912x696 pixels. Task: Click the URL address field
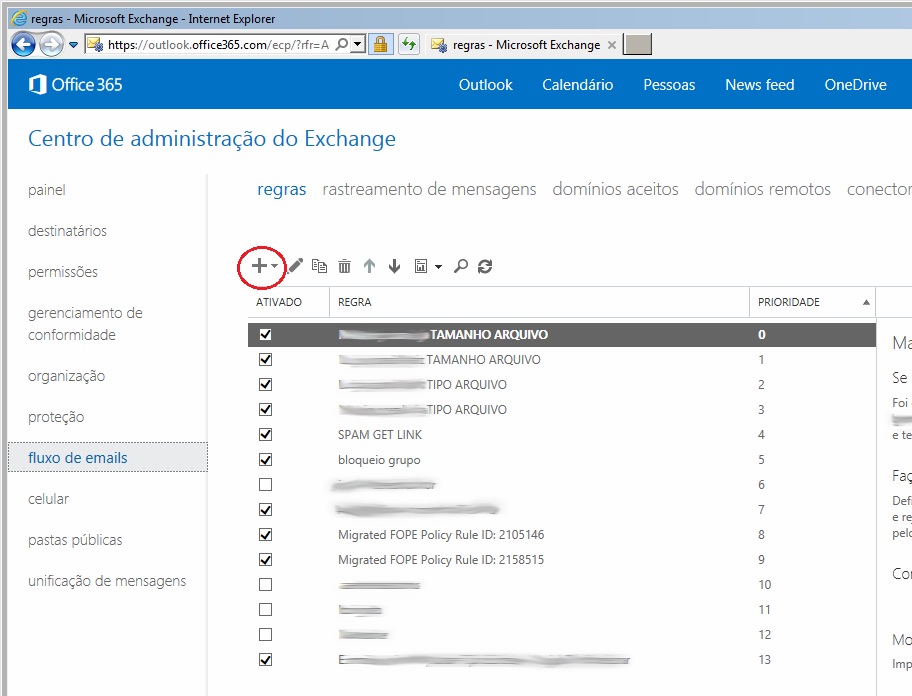click(218, 45)
